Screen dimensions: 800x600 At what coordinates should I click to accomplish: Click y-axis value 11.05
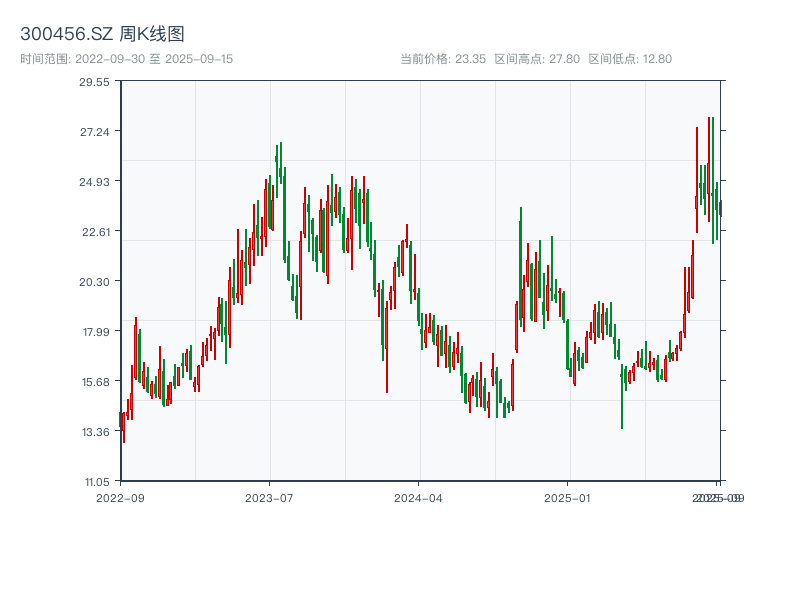tap(97, 482)
